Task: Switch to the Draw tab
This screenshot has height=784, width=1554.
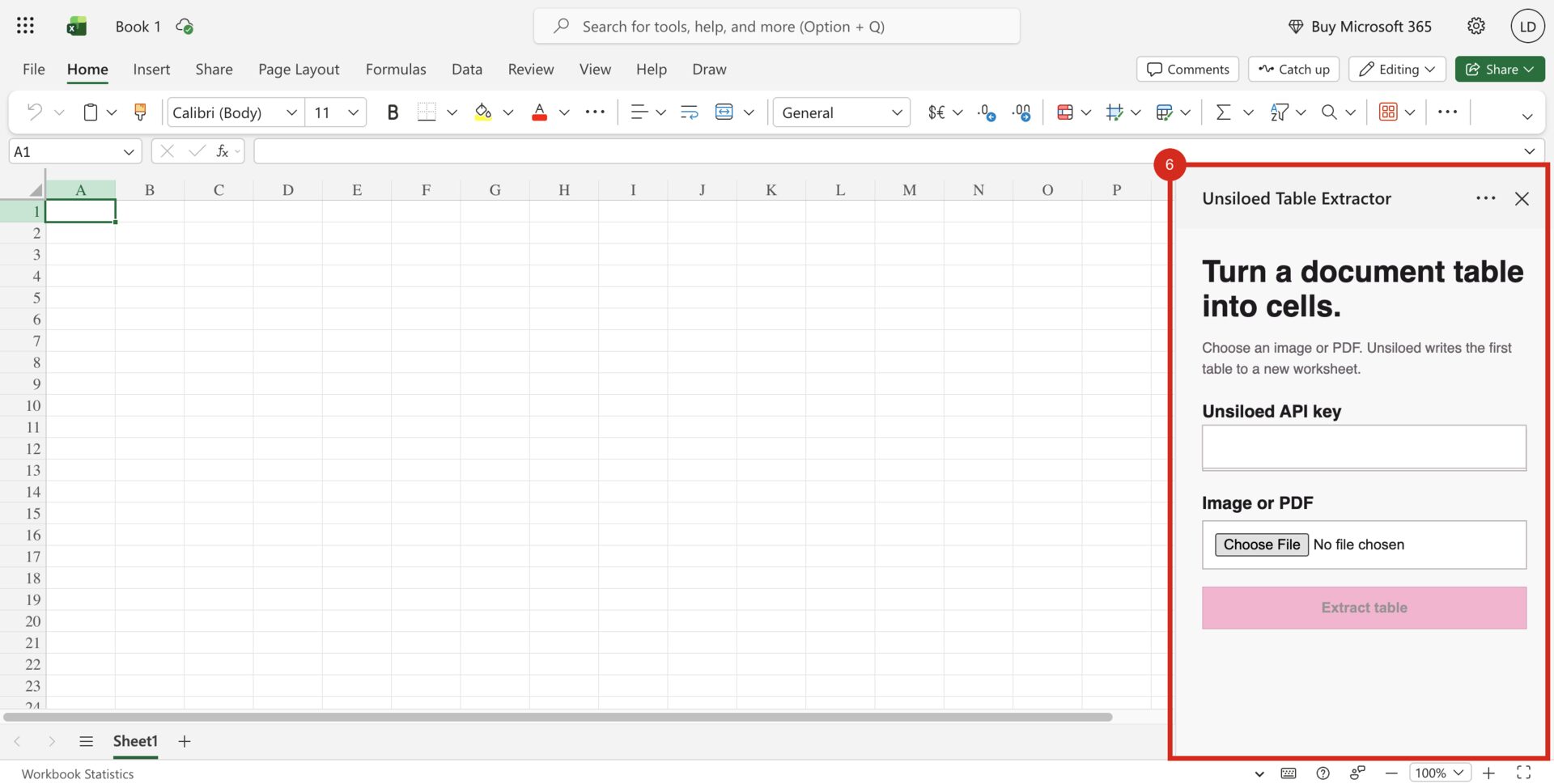Action: [x=709, y=70]
